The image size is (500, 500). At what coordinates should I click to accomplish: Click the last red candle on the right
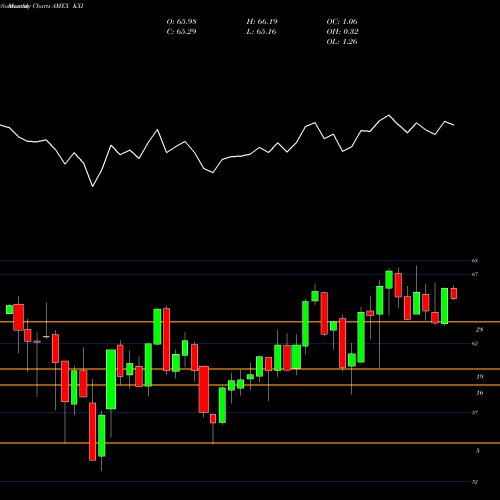(x=454, y=294)
